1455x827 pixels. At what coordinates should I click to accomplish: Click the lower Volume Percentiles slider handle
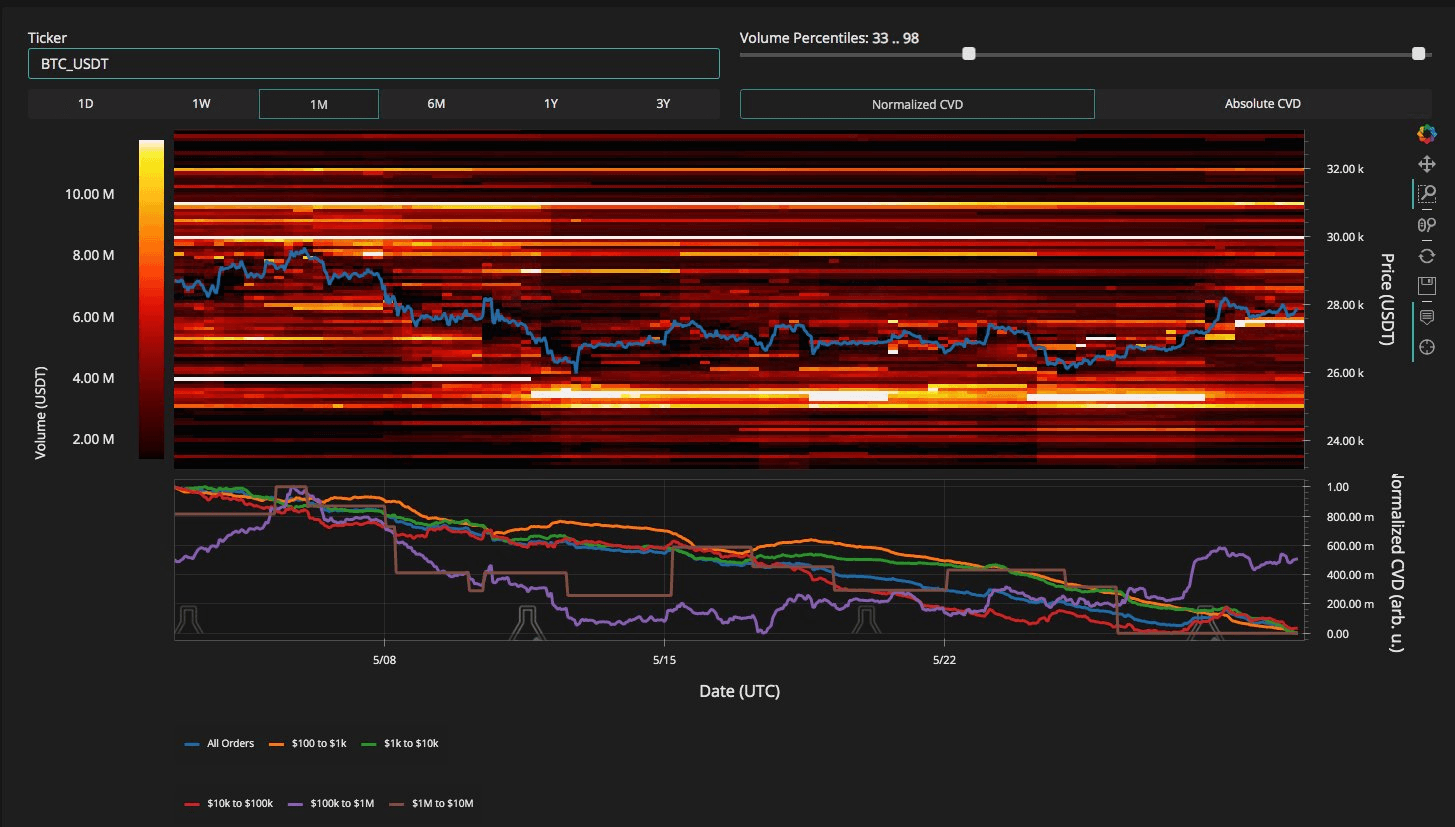tap(968, 54)
